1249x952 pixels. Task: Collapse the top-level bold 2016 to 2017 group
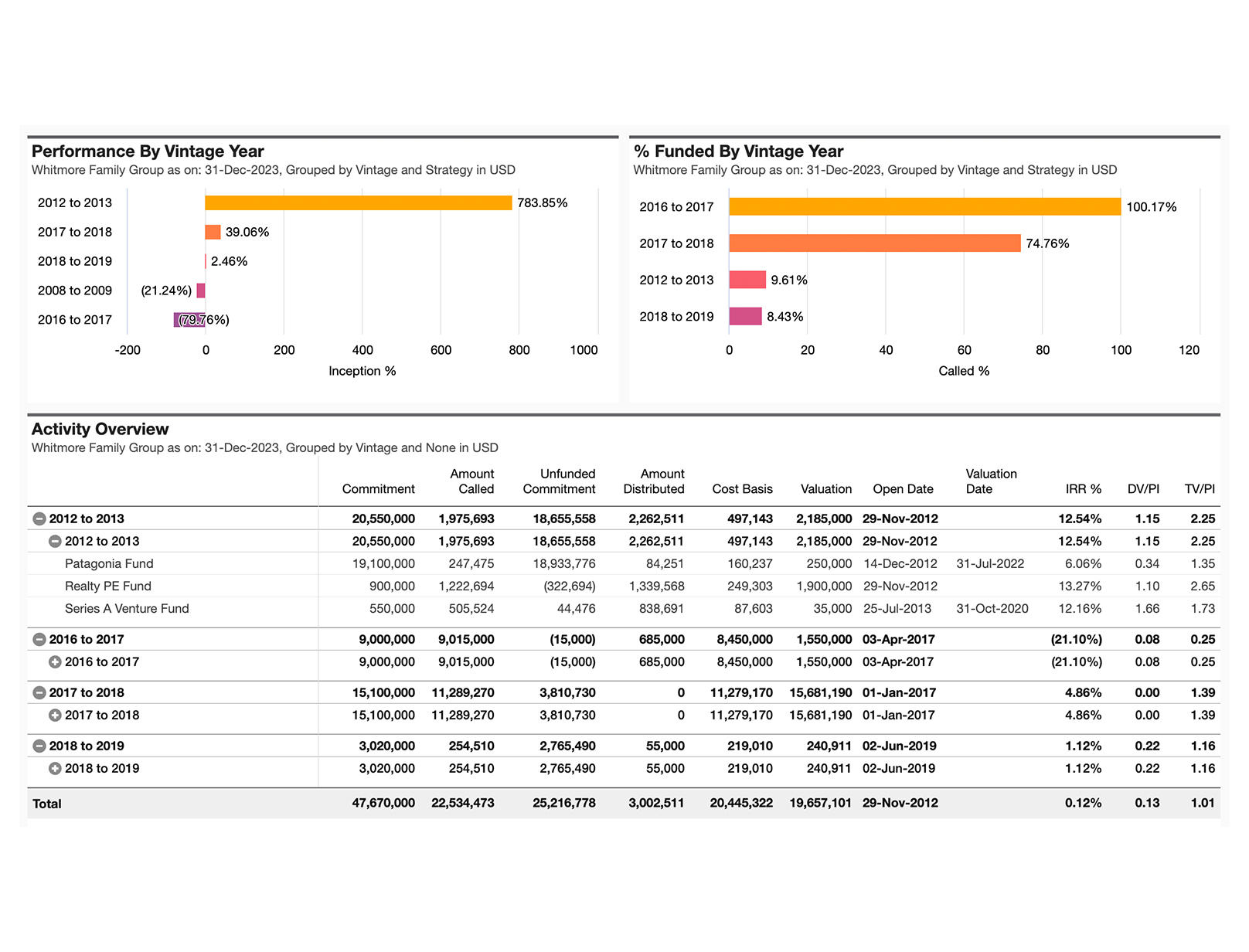click(39, 640)
